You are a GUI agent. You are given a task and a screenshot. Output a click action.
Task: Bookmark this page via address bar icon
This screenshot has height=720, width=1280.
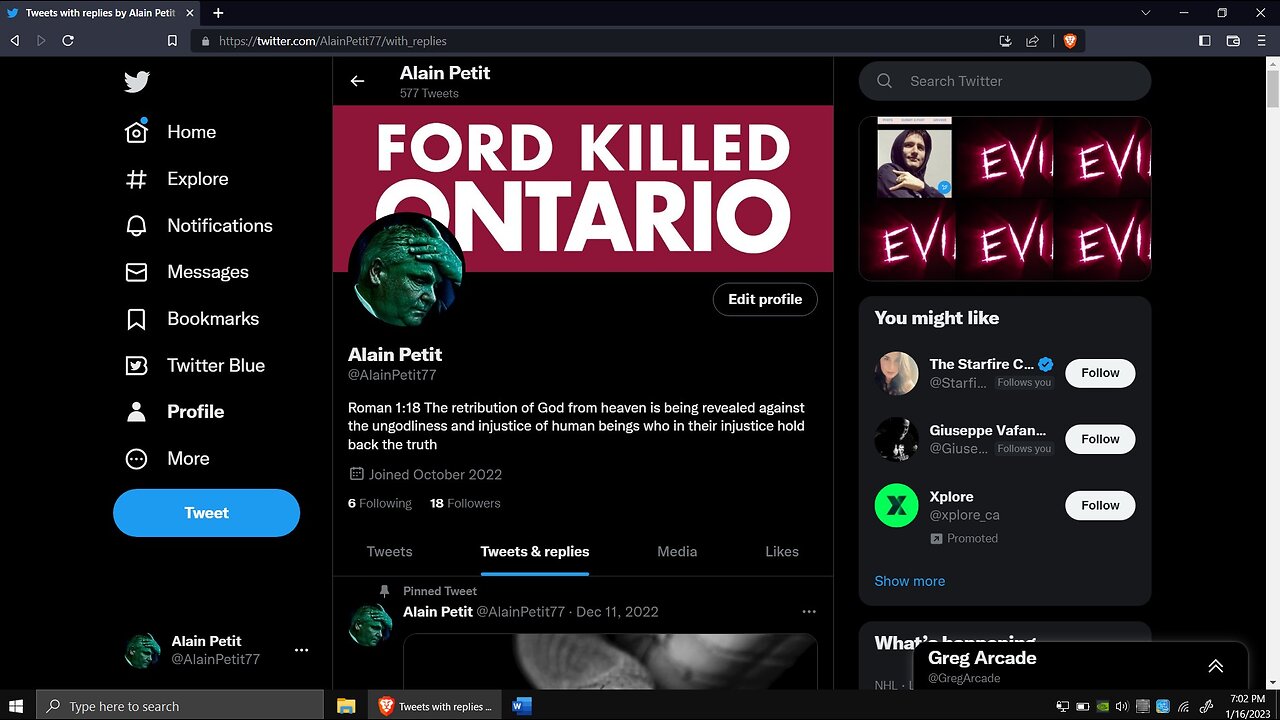[x=172, y=41]
